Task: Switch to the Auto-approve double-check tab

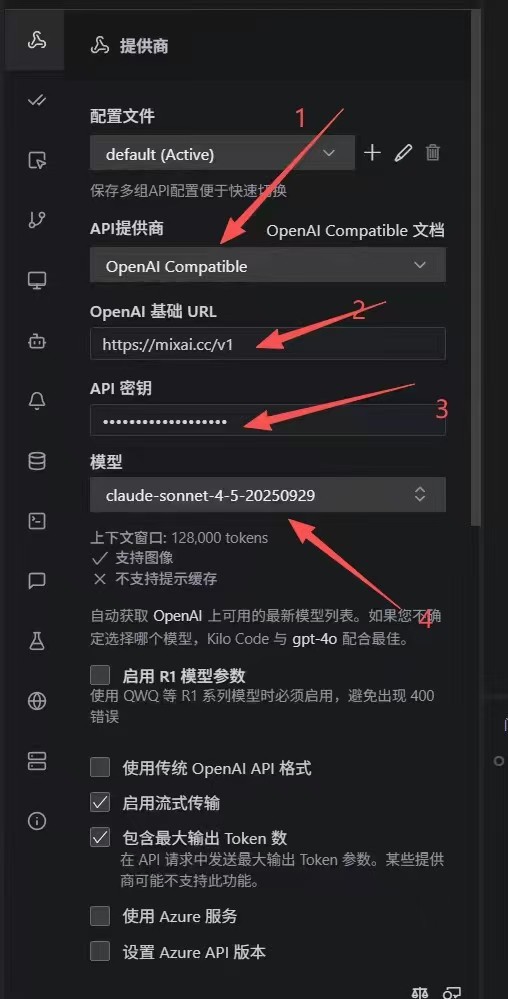Action: [37, 101]
